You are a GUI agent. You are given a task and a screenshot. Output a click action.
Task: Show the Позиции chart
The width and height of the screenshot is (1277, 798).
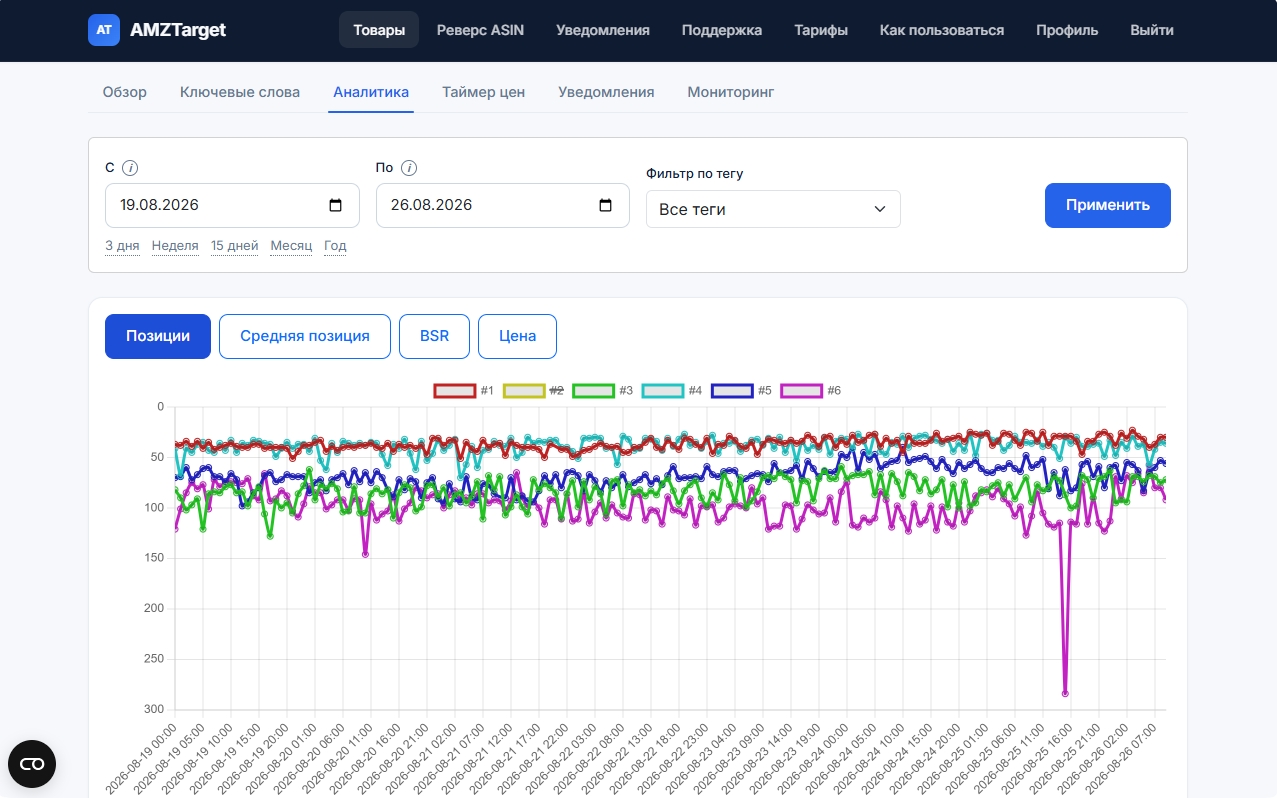coord(158,336)
